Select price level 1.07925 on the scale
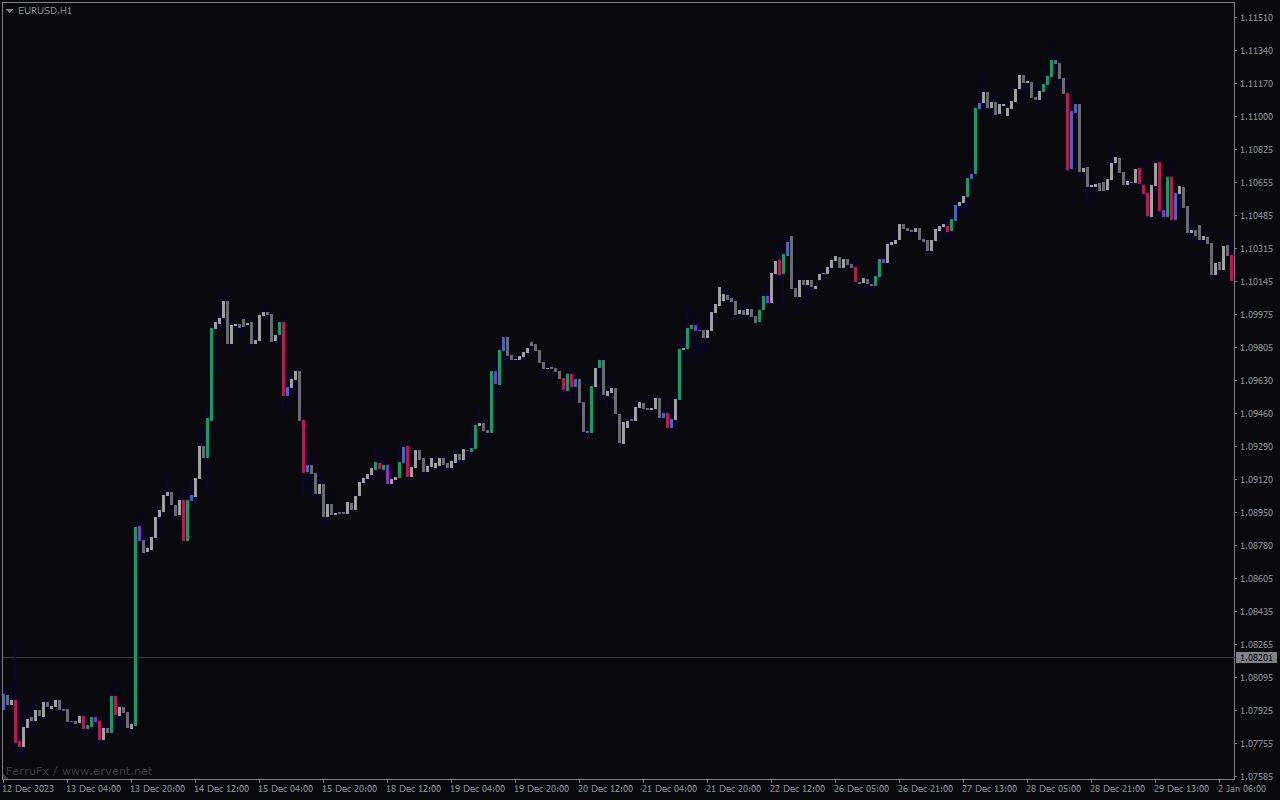The width and height of the screenshot is (1280, 800). click(1256, 710)
